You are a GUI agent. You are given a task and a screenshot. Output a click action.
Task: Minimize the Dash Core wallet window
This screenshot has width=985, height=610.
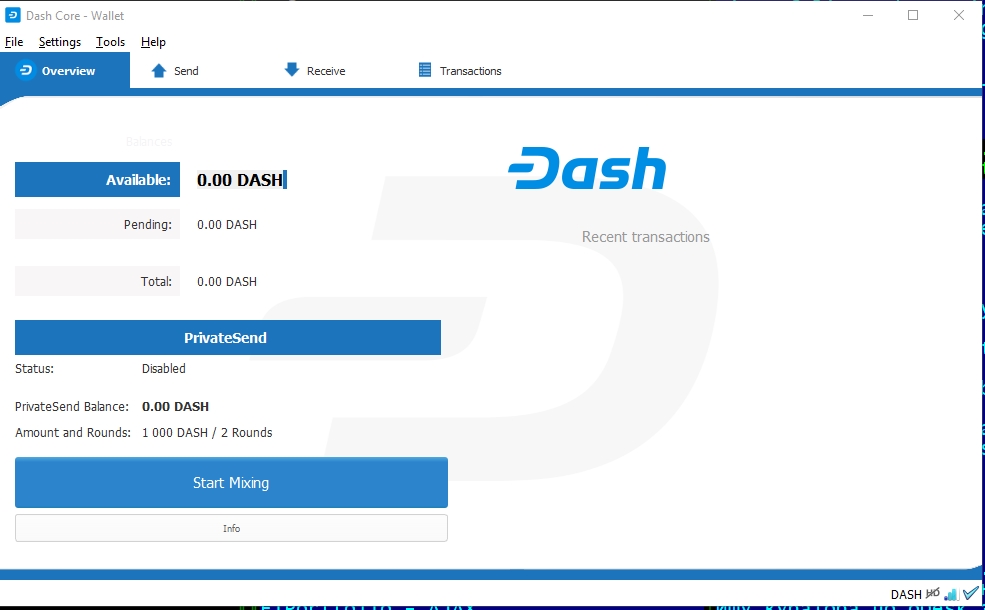[x=868, y=15]
